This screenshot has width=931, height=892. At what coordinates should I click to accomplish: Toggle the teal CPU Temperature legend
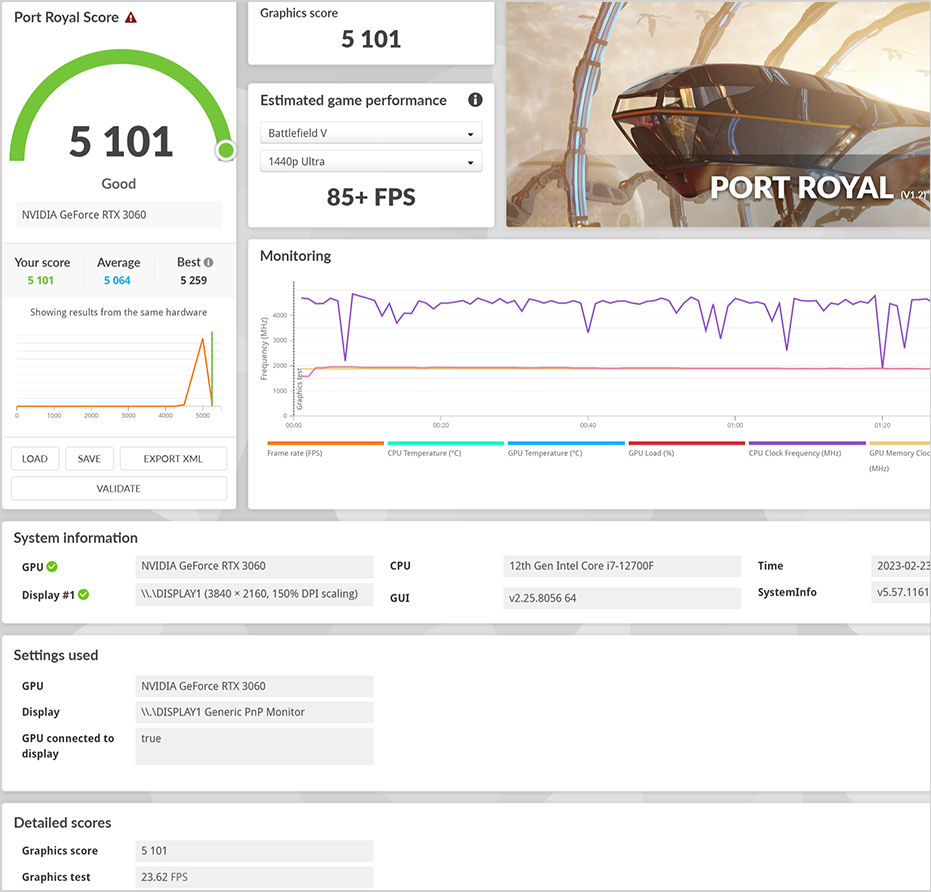click(445, 443)
